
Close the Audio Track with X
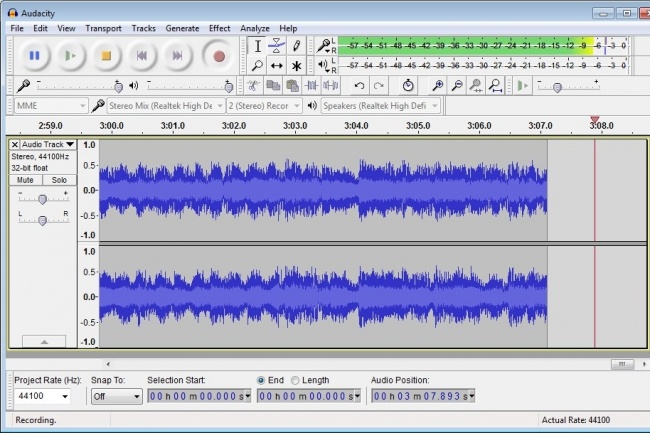(x=15, y=144)
